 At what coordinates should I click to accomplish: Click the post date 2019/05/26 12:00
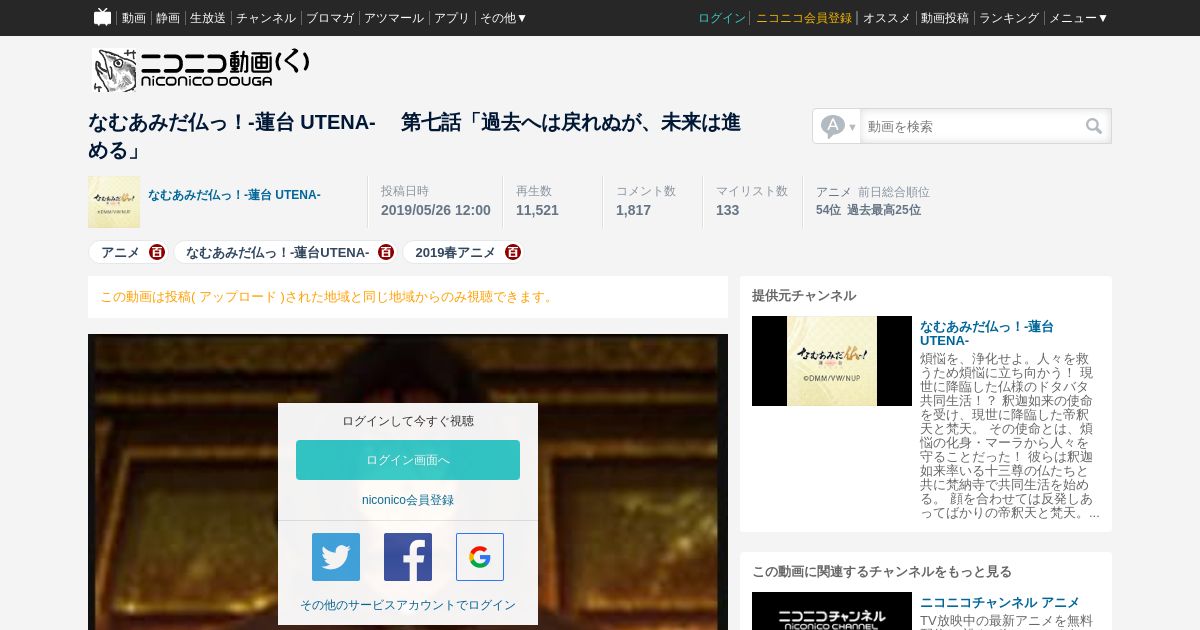click(x=436, y=210)
